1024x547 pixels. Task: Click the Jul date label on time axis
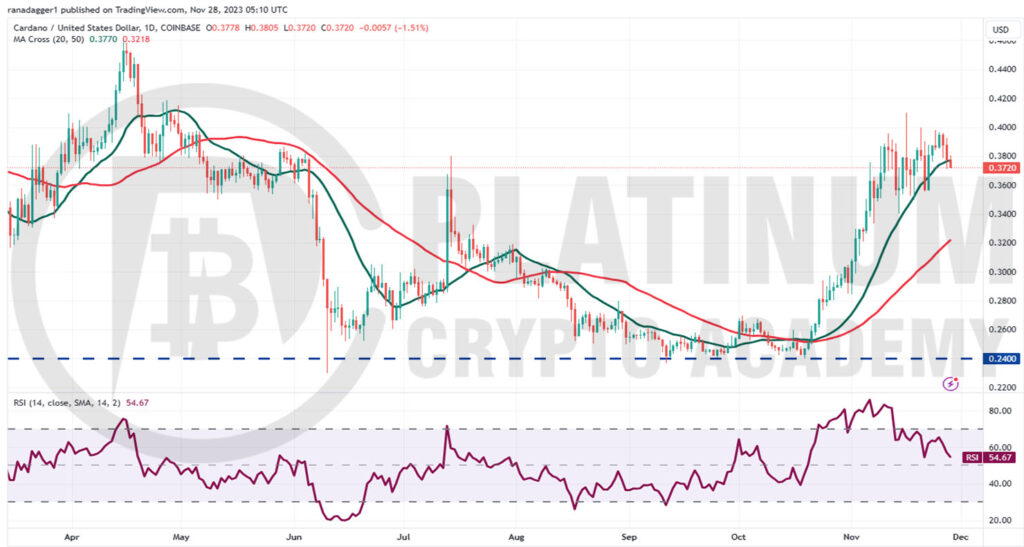click(x=403, y=537)
